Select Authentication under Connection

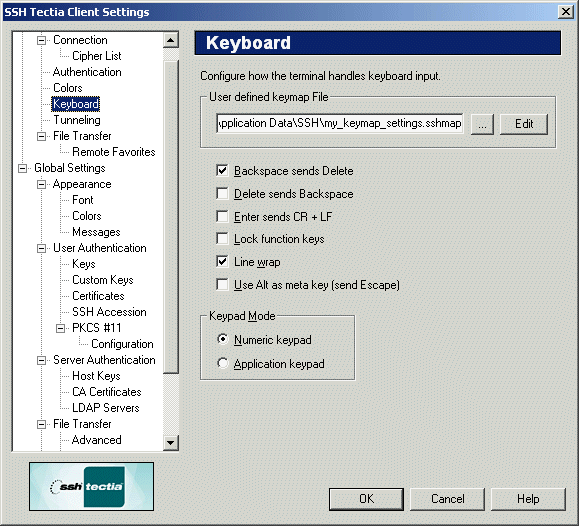87,72
